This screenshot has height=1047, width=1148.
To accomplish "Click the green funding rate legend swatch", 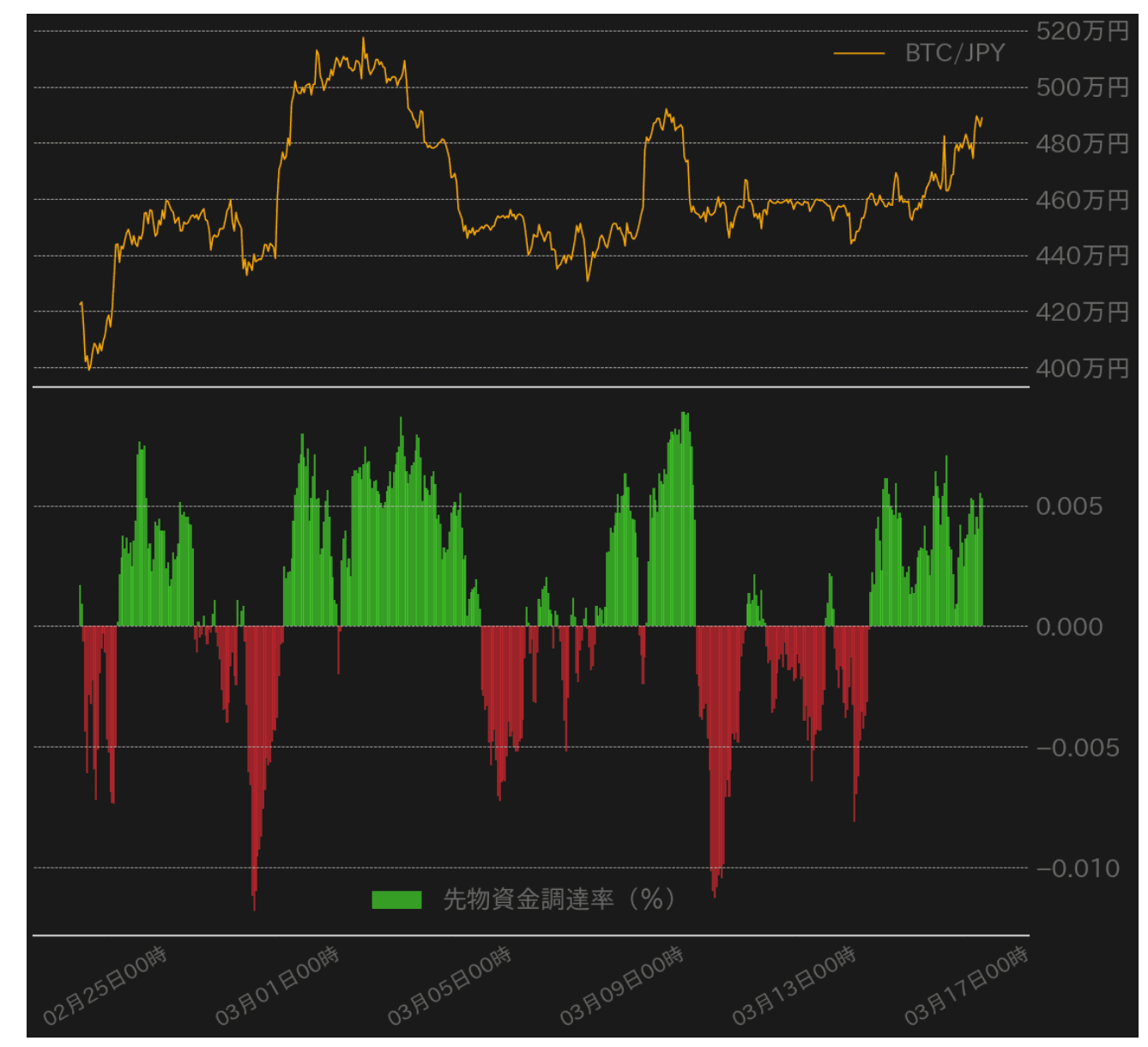I will click(396, 899).
